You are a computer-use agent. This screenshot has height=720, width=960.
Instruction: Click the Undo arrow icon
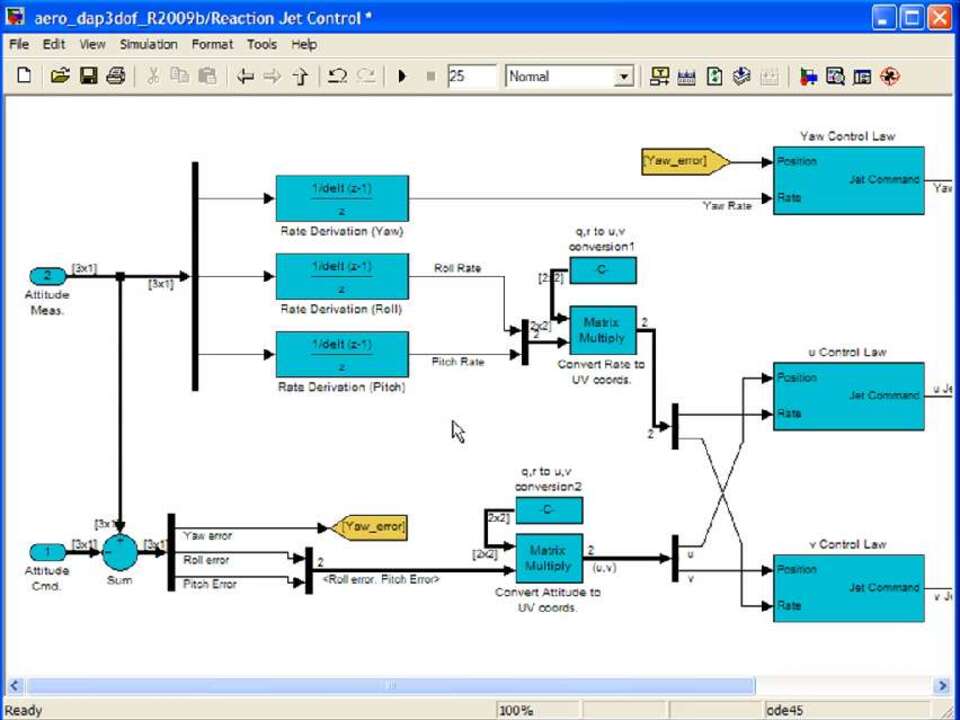coord(337,76)
